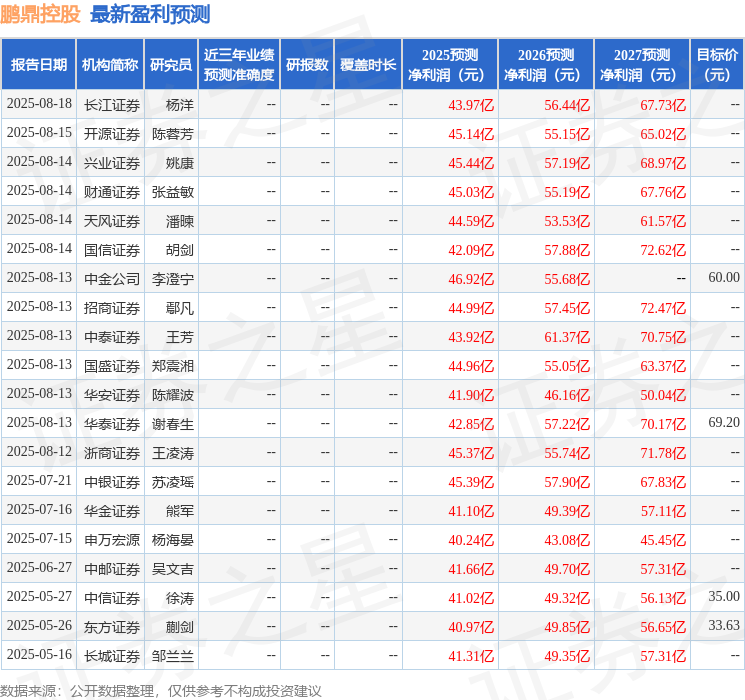Click the 覆盖时长 column header
This screenshot has width=745, height=700.
point(368,65)
